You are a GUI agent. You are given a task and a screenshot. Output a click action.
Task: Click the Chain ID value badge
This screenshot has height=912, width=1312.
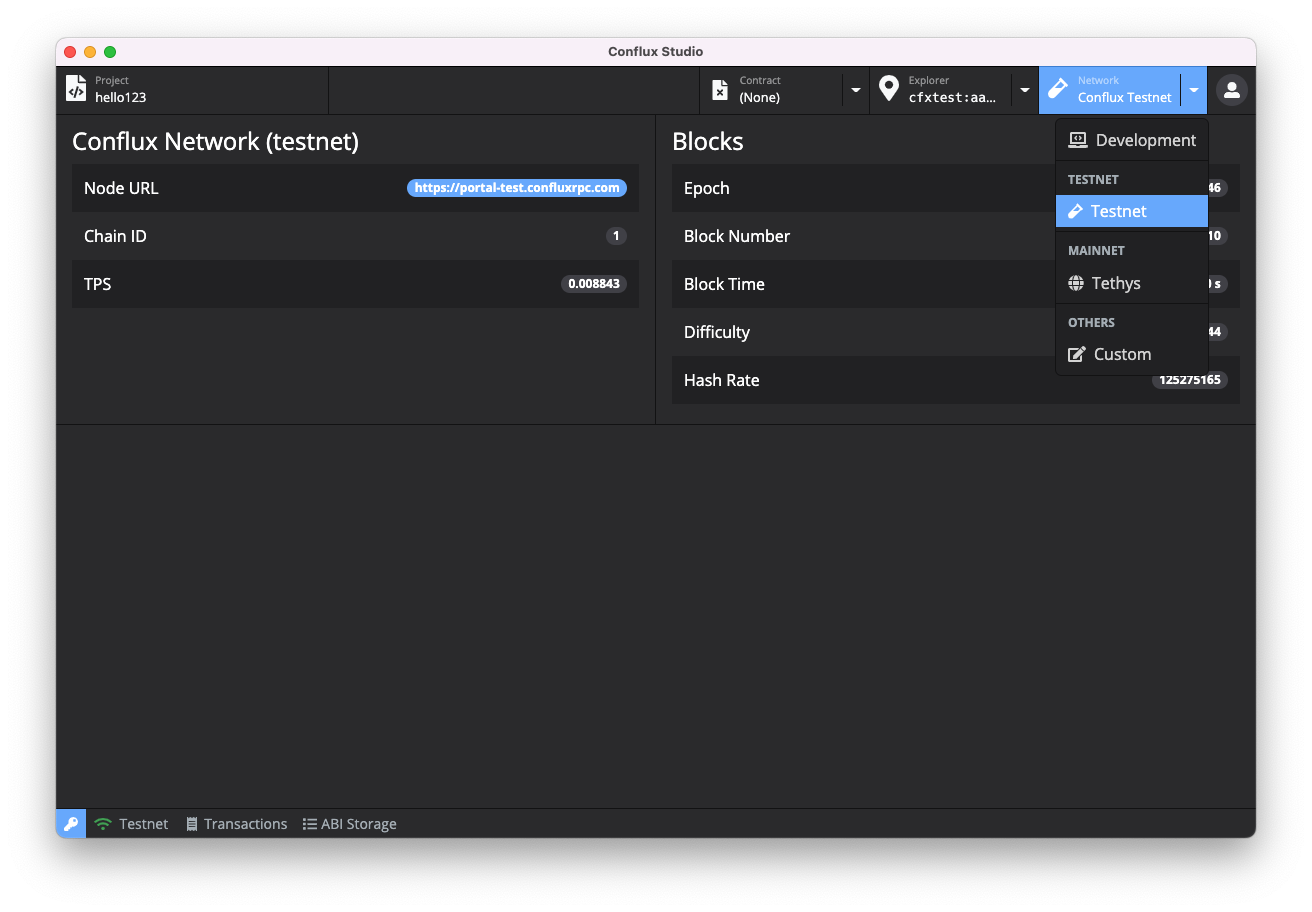pyautogui.click(x=616, y=236)
